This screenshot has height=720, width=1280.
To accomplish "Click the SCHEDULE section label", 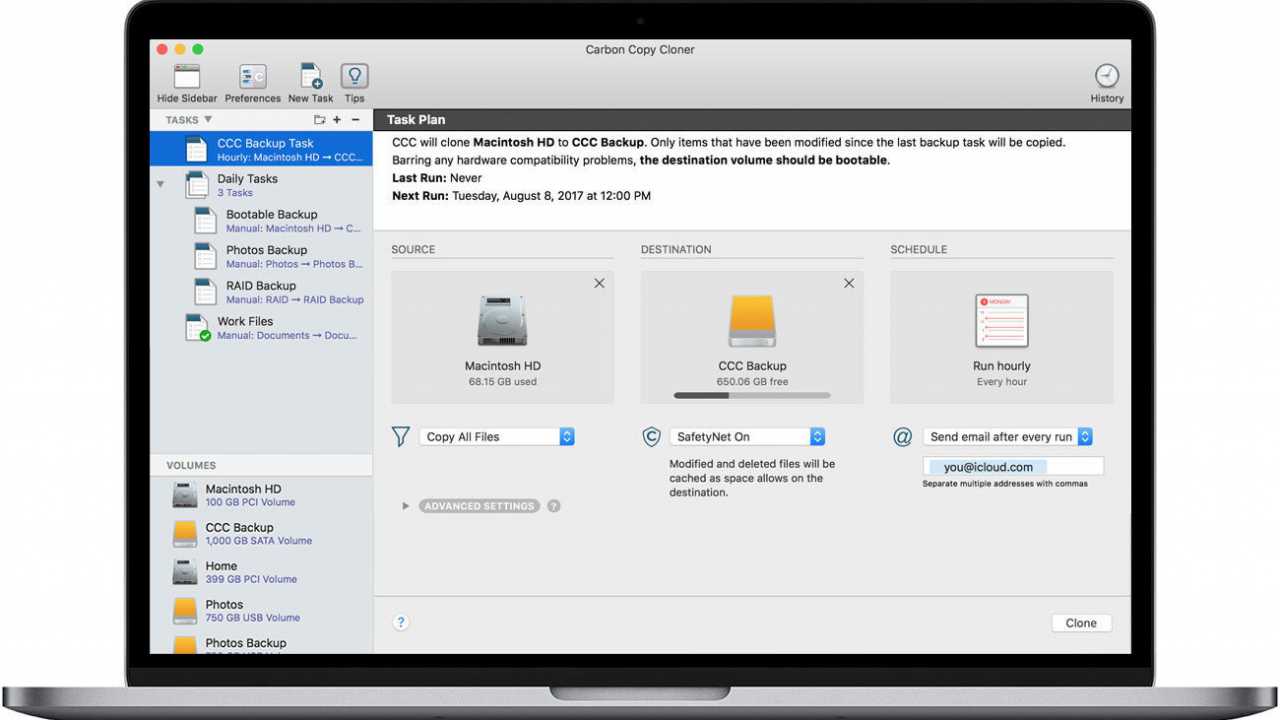I will pos(918,250).
